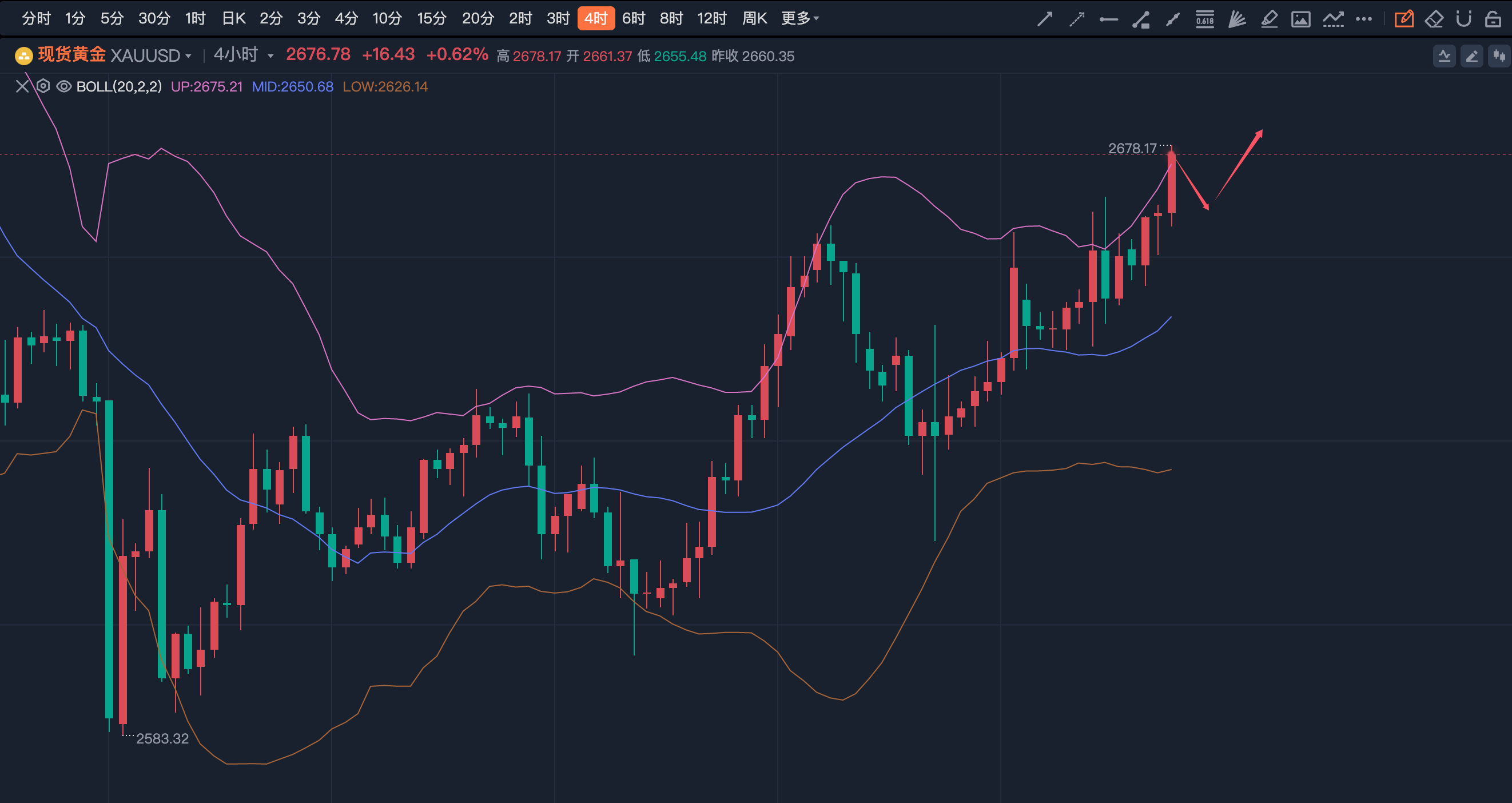Open the 更多 timeframes dropdown
The width and height of the screenshot is (1512, 803).
click(x=799, y=19)
